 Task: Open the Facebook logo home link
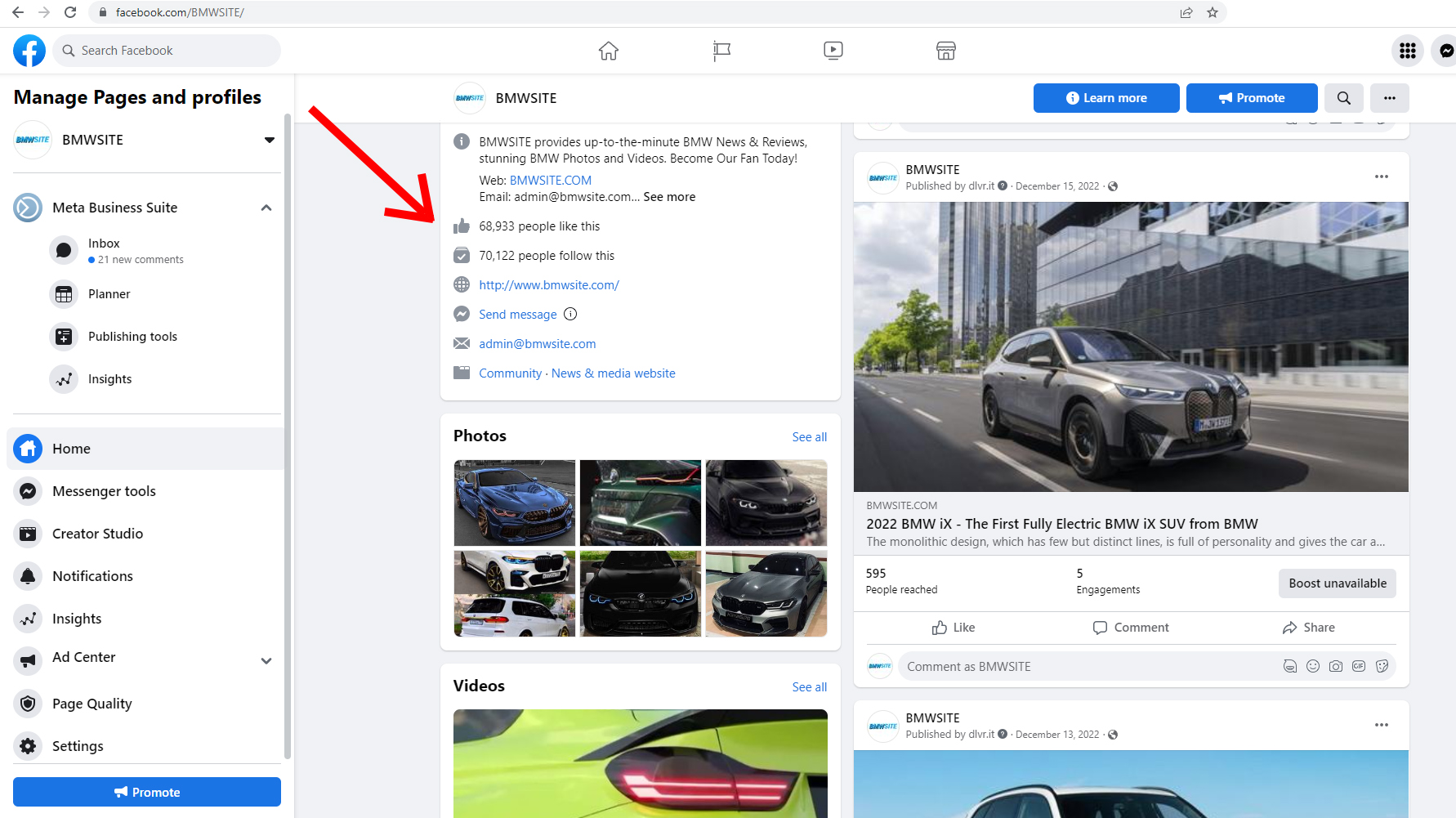point(29,51)
